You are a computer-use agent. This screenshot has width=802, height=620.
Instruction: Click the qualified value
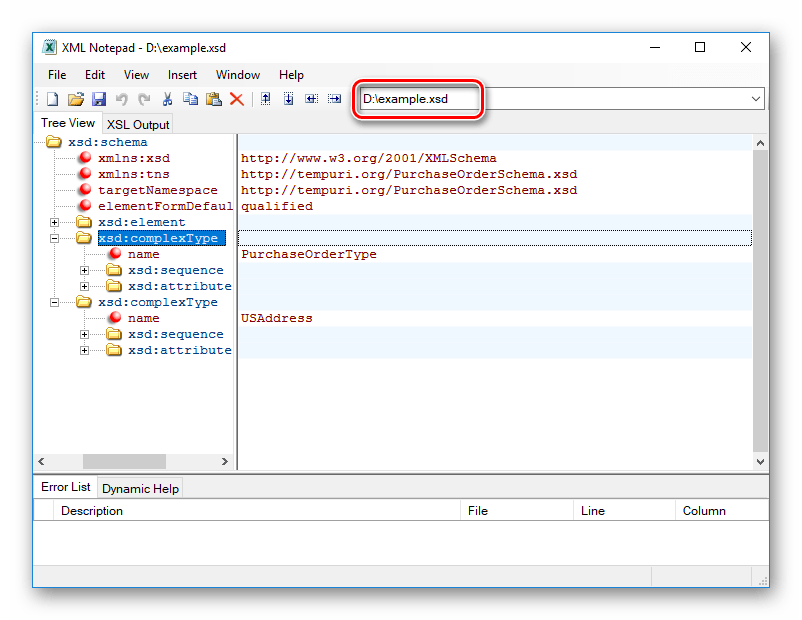click(277, 206)
